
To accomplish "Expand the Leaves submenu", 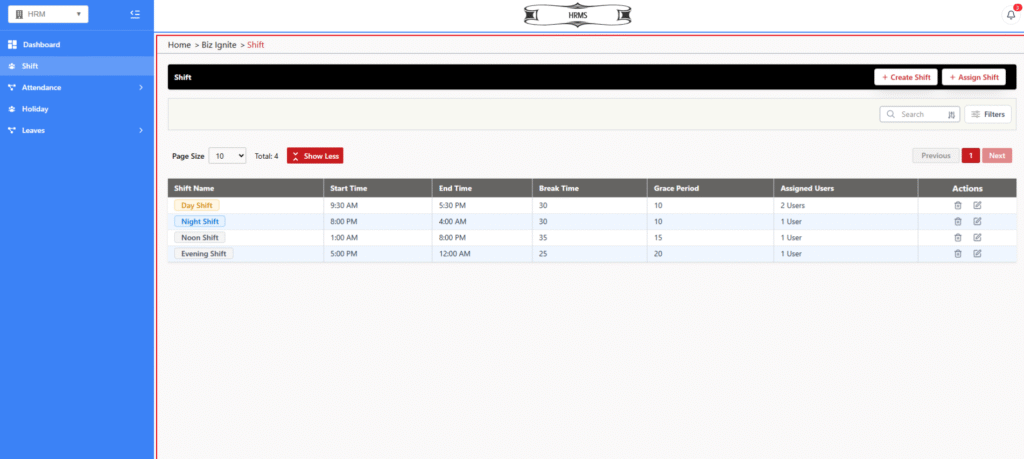I will (140, 130).
